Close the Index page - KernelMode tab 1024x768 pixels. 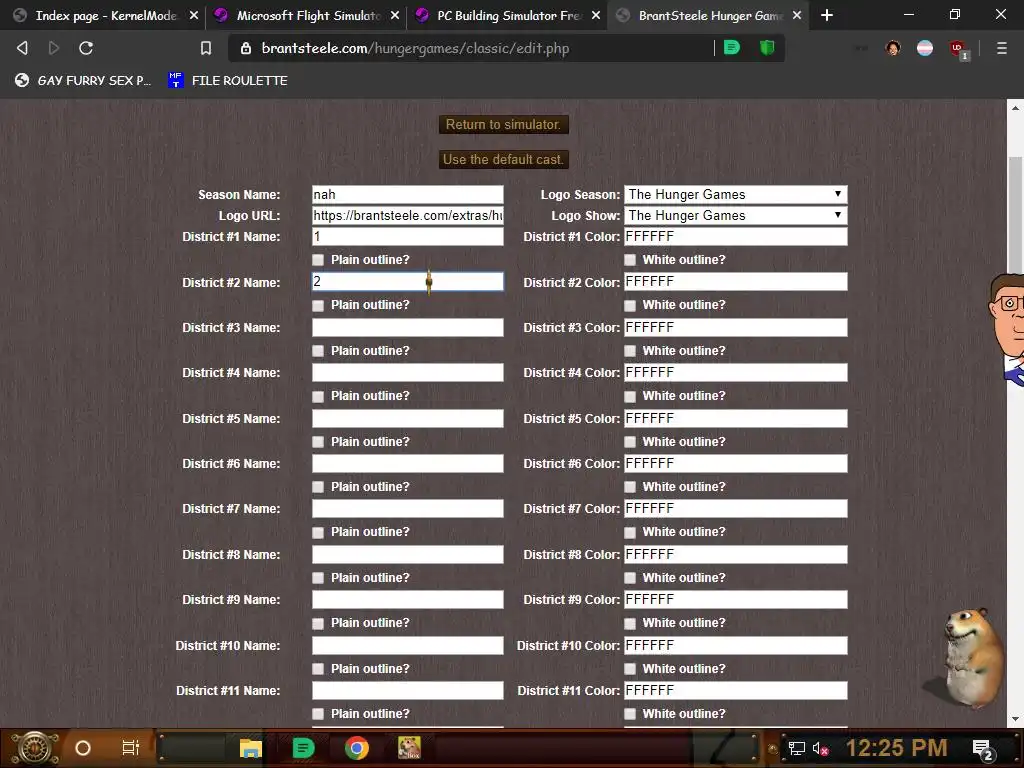194,15
